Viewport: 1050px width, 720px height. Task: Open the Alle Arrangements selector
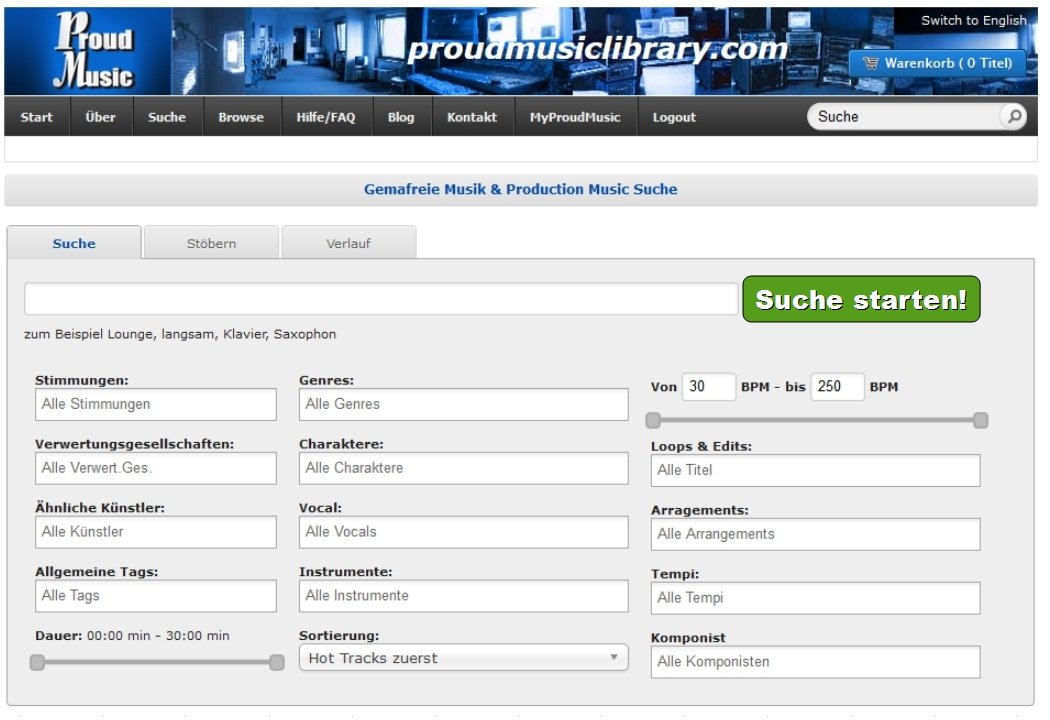(x=816, y=534)
